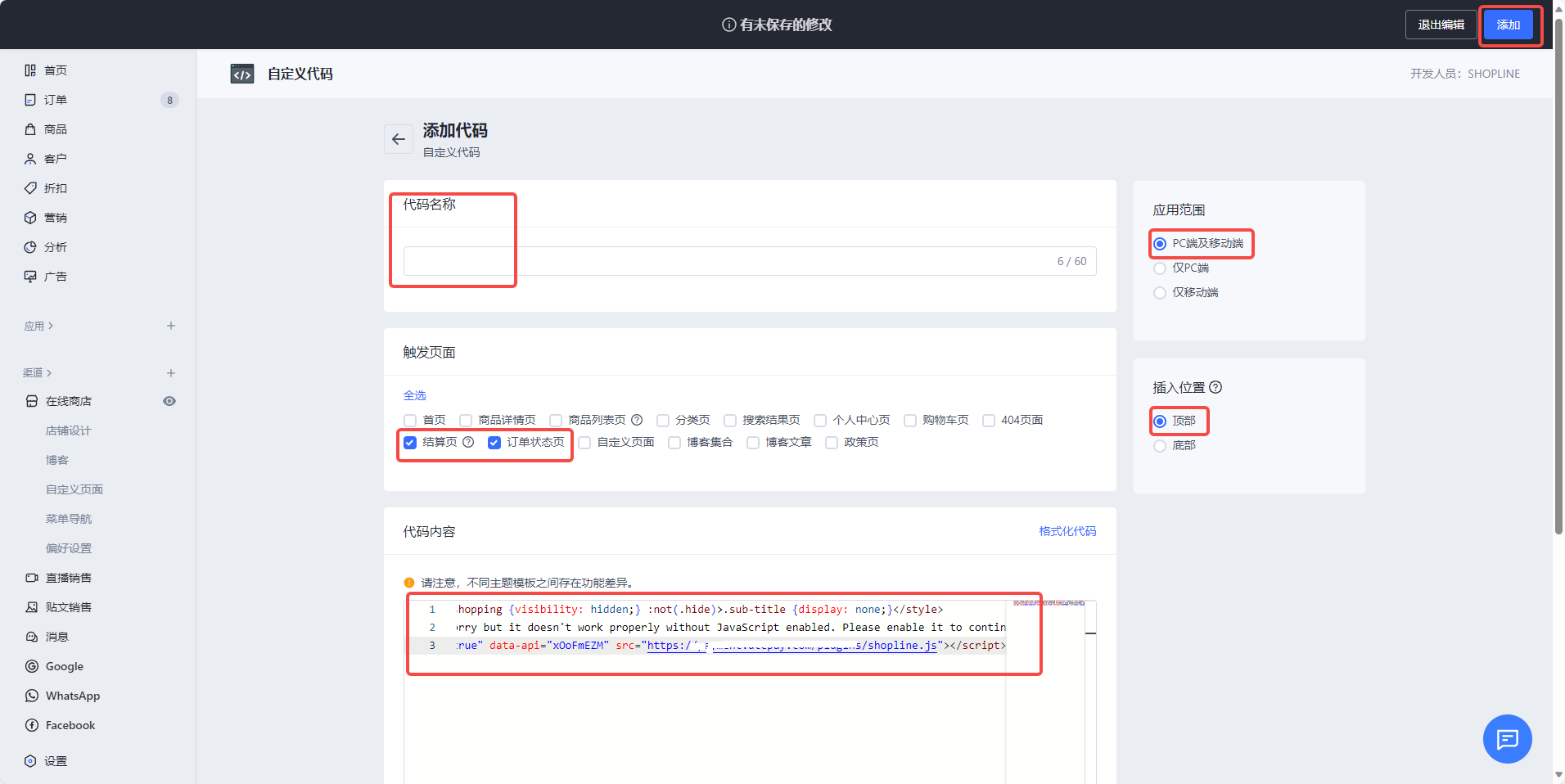Check the 博客文章 checkbox
The height and width of the screenshot is (784, 1565).
[x=753, y=443]
